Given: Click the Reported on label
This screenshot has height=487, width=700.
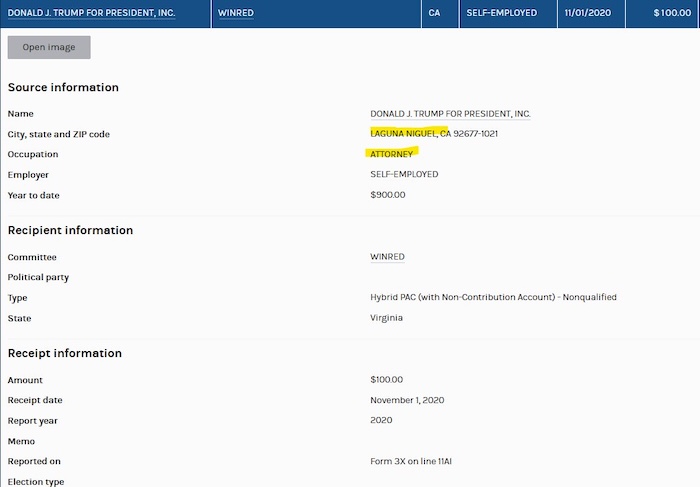Looking at the screenshot, I should pos(34,461).
